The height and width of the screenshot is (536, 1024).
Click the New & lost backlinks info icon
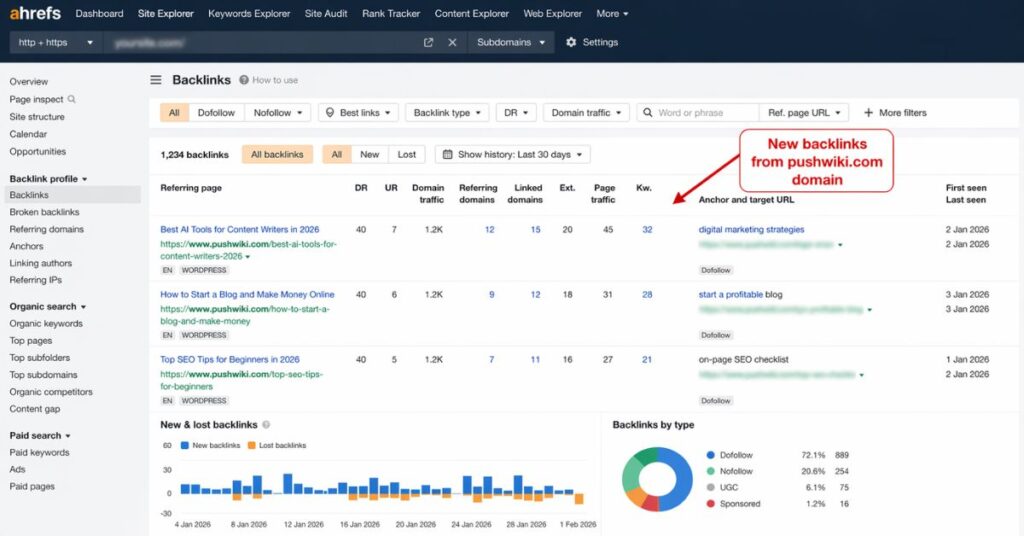(x=266, y=424)
